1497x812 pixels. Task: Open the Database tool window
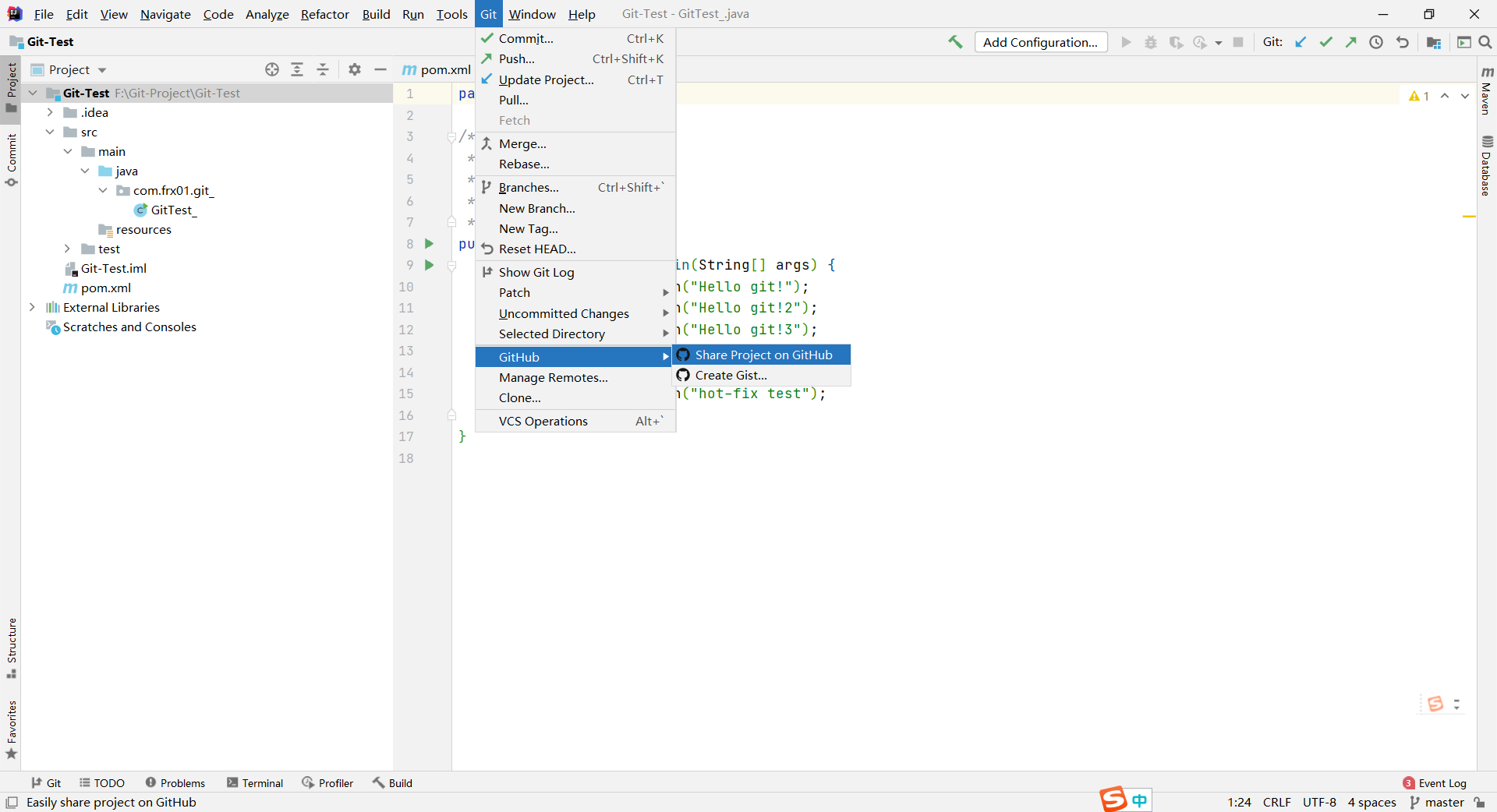[1487, 165]
